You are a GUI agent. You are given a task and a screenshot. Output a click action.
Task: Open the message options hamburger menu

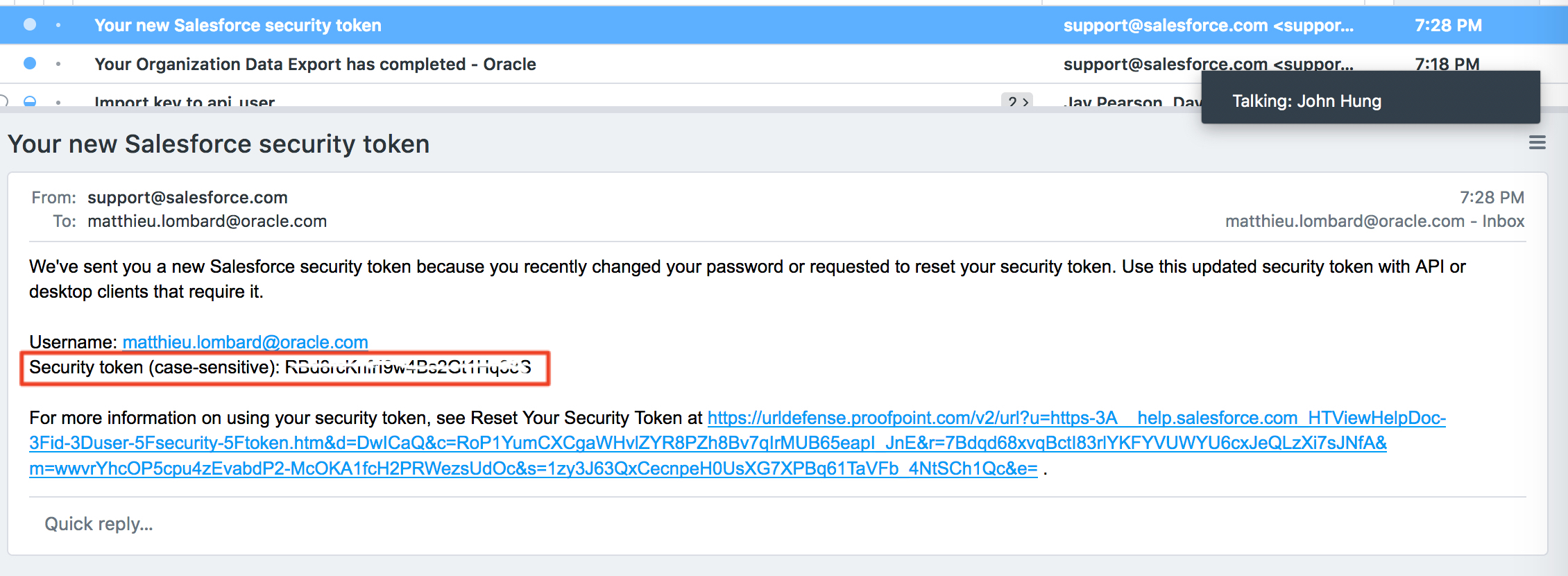tap(1537, 143)
